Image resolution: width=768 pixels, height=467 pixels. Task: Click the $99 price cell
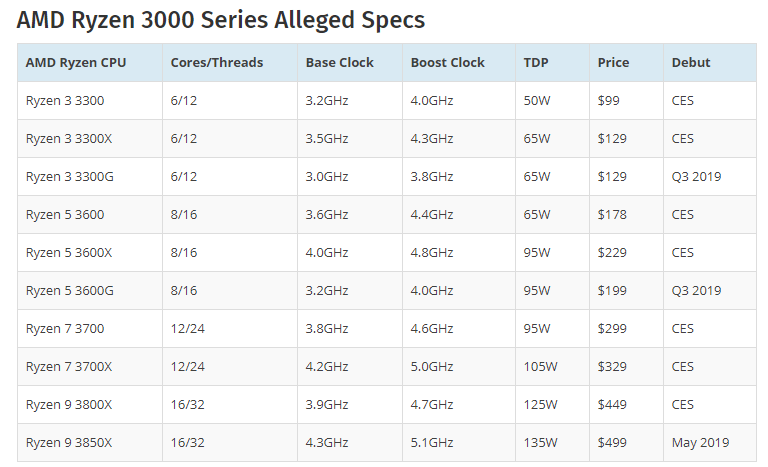point(609,100)
